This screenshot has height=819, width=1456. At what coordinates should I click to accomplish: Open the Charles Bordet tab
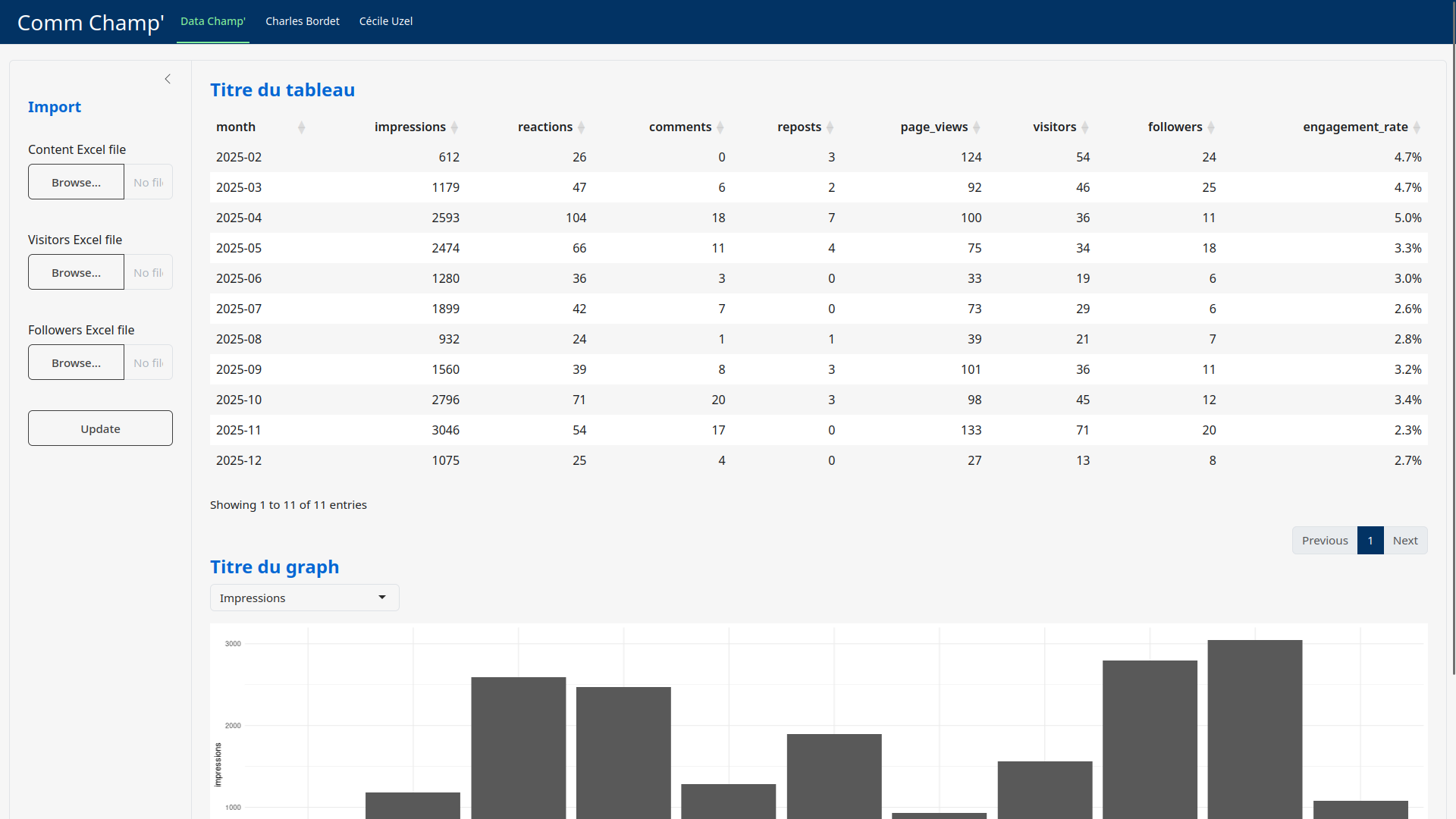point(303,21)
